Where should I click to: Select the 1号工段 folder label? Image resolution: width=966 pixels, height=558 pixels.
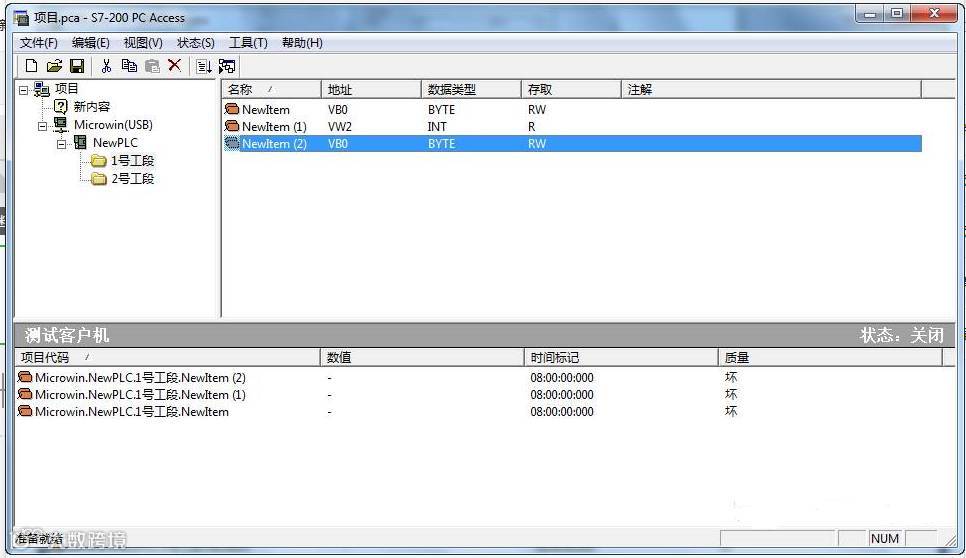tap(132, 161)
